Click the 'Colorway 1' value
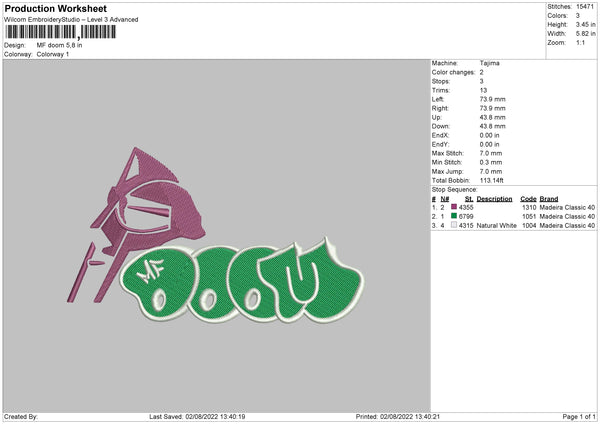 53,54
